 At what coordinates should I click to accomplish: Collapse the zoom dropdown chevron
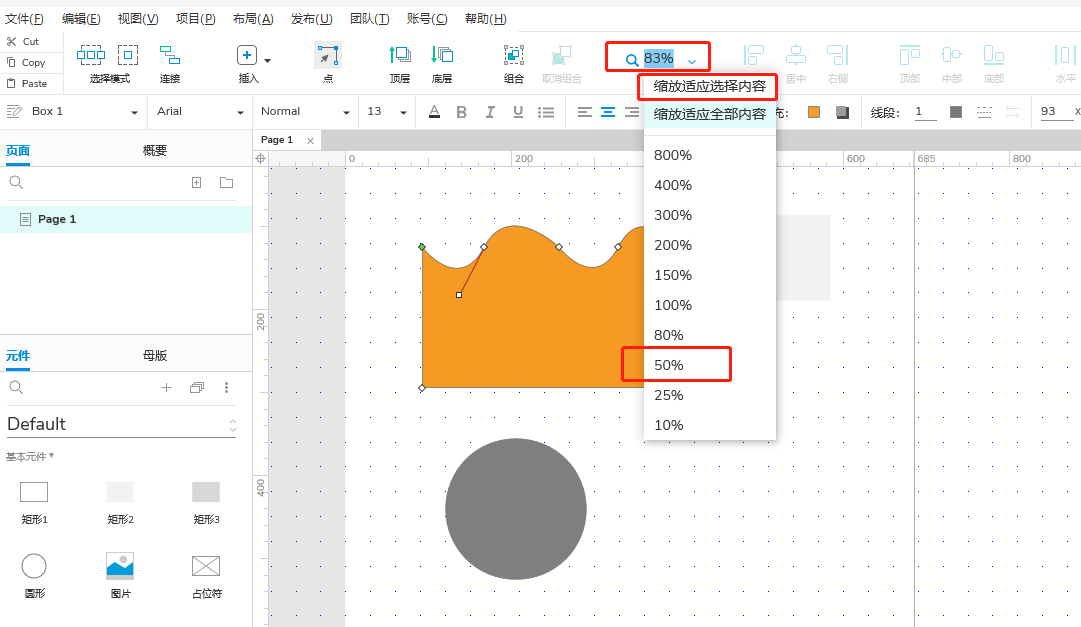click(x=691, y=61)
